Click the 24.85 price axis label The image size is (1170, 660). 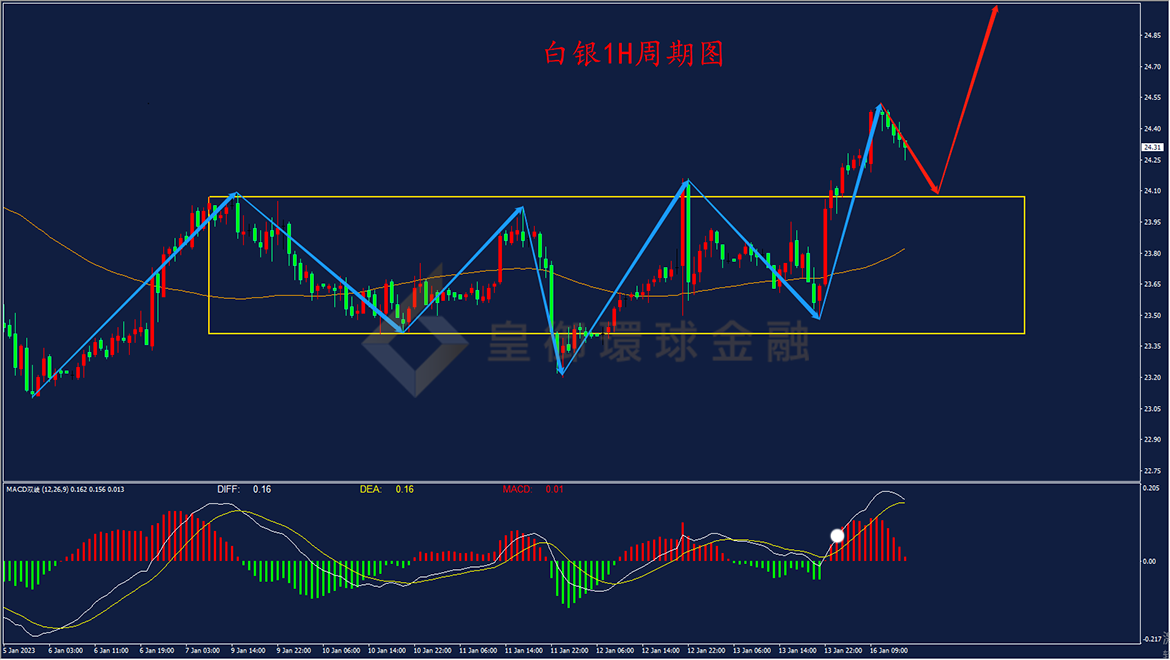tap(1153, 35)
